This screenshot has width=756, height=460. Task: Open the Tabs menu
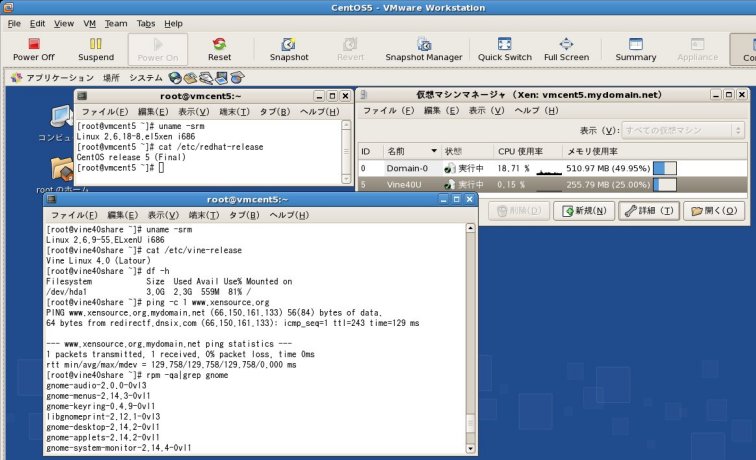click(x=146, y=24)
